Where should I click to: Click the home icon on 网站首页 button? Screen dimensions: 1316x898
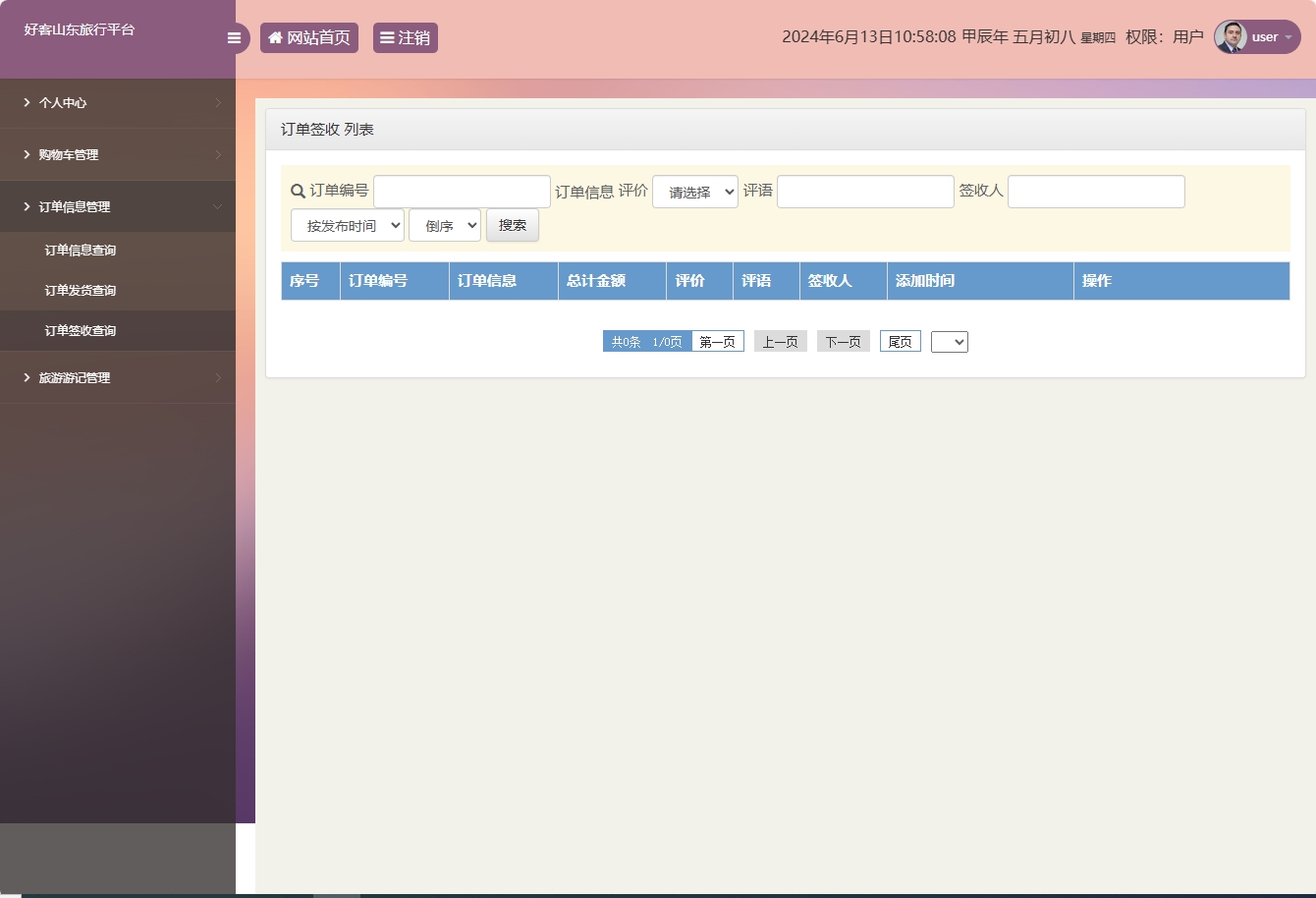point(274,37)
